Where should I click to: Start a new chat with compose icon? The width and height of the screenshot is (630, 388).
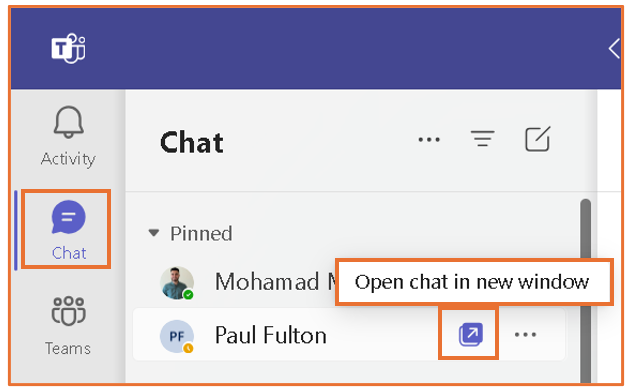pyautogui.click(x=538, y=139)
